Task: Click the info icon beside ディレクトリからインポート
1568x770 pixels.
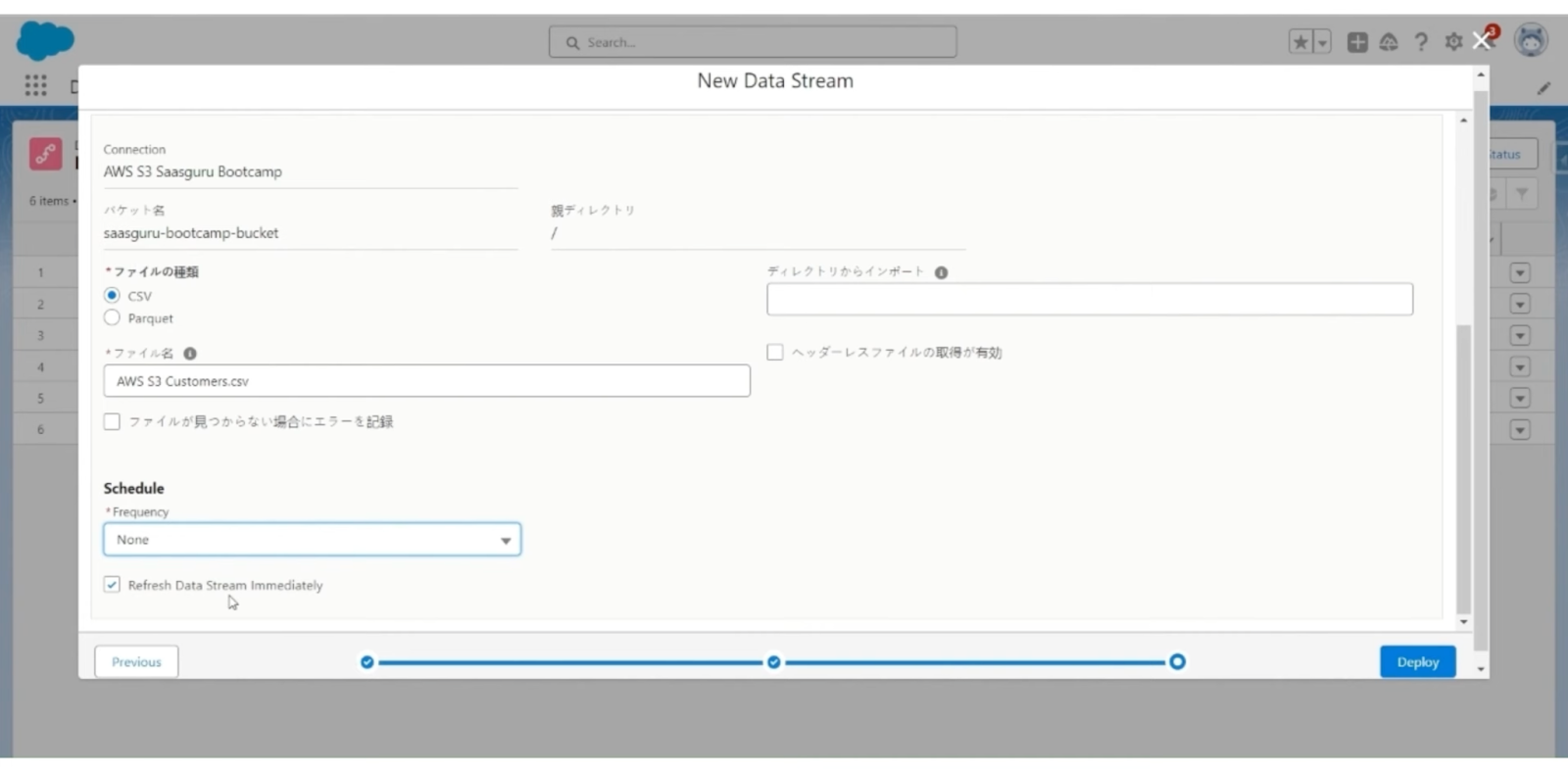Action: 941,272
